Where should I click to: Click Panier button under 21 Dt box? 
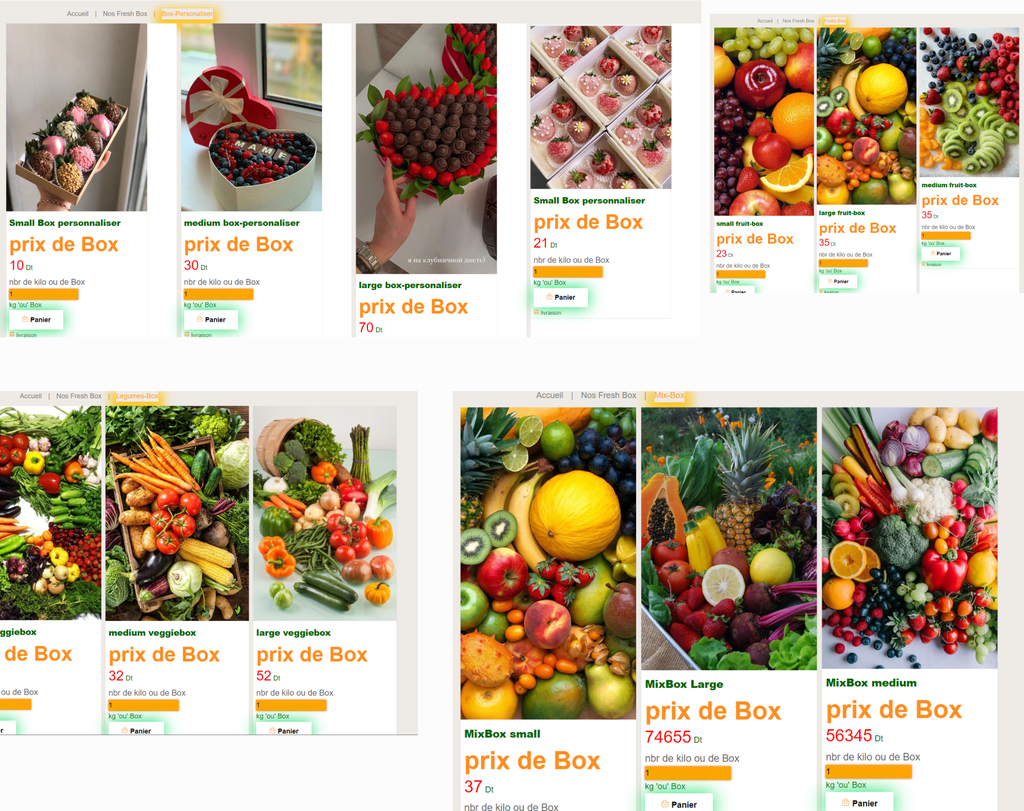click(560, 297)
